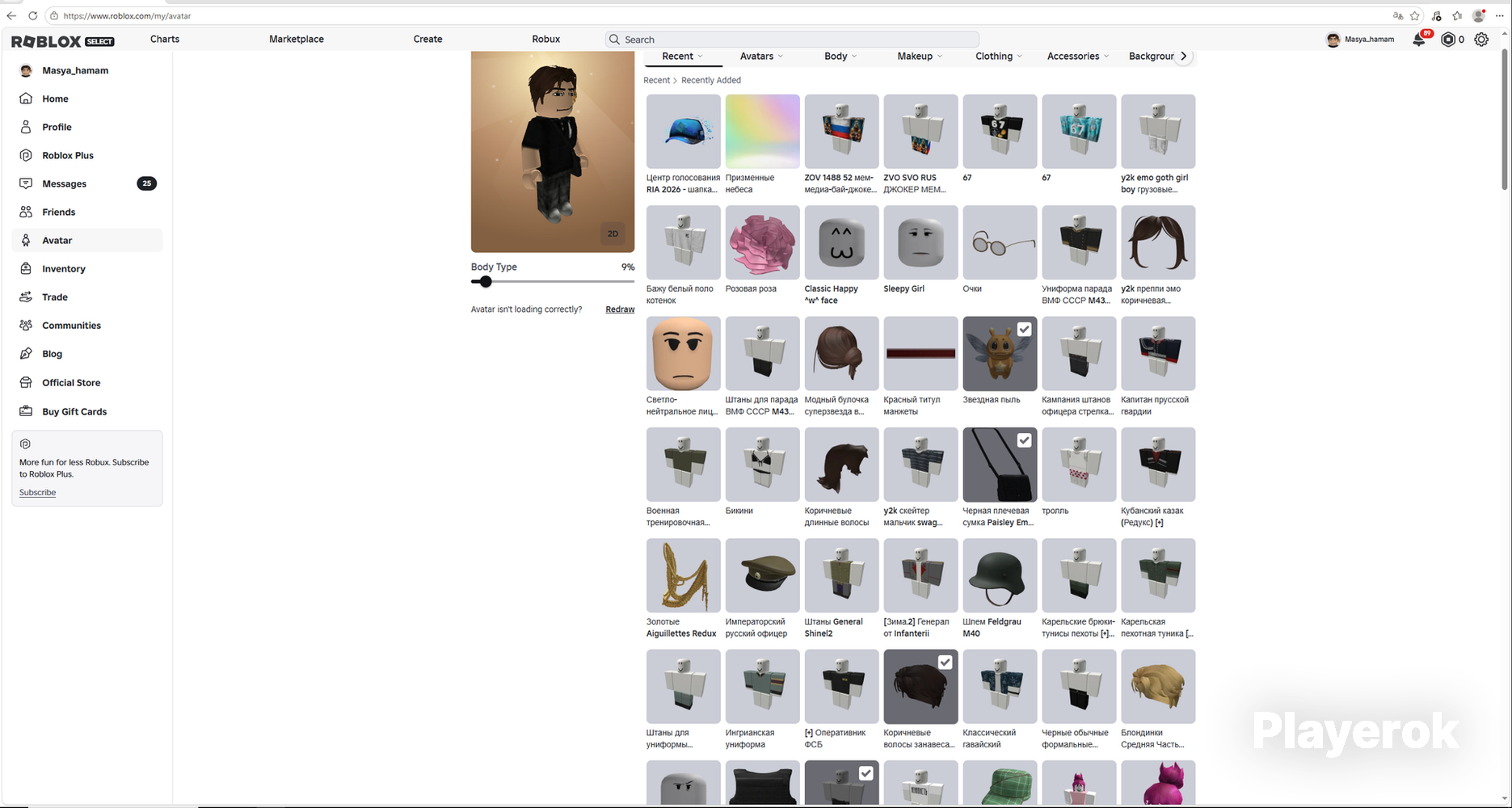Select the Classic Happy ^w^ face item
1512x808 pixels.
pyautogui.click(x=841, y=242)
